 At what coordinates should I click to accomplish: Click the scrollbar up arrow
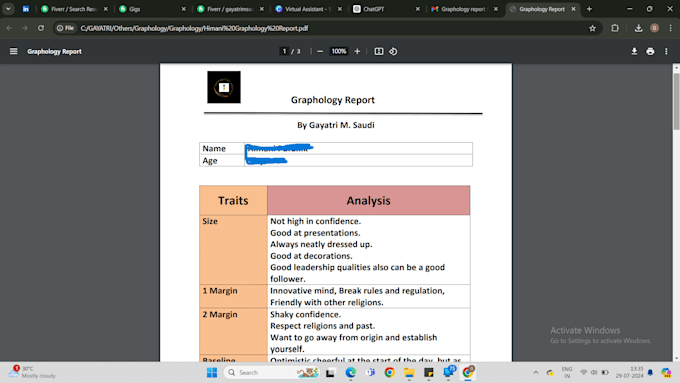[x=676, y=68]
